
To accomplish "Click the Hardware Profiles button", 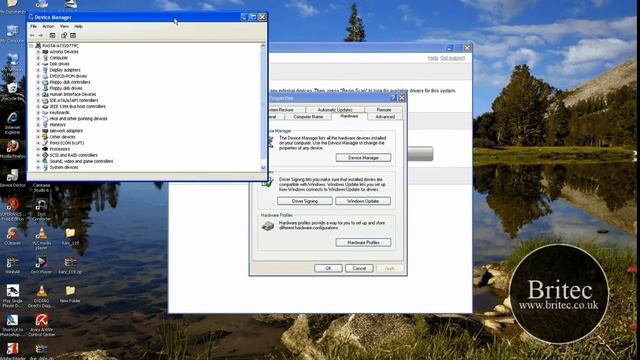I will point(363,242).
